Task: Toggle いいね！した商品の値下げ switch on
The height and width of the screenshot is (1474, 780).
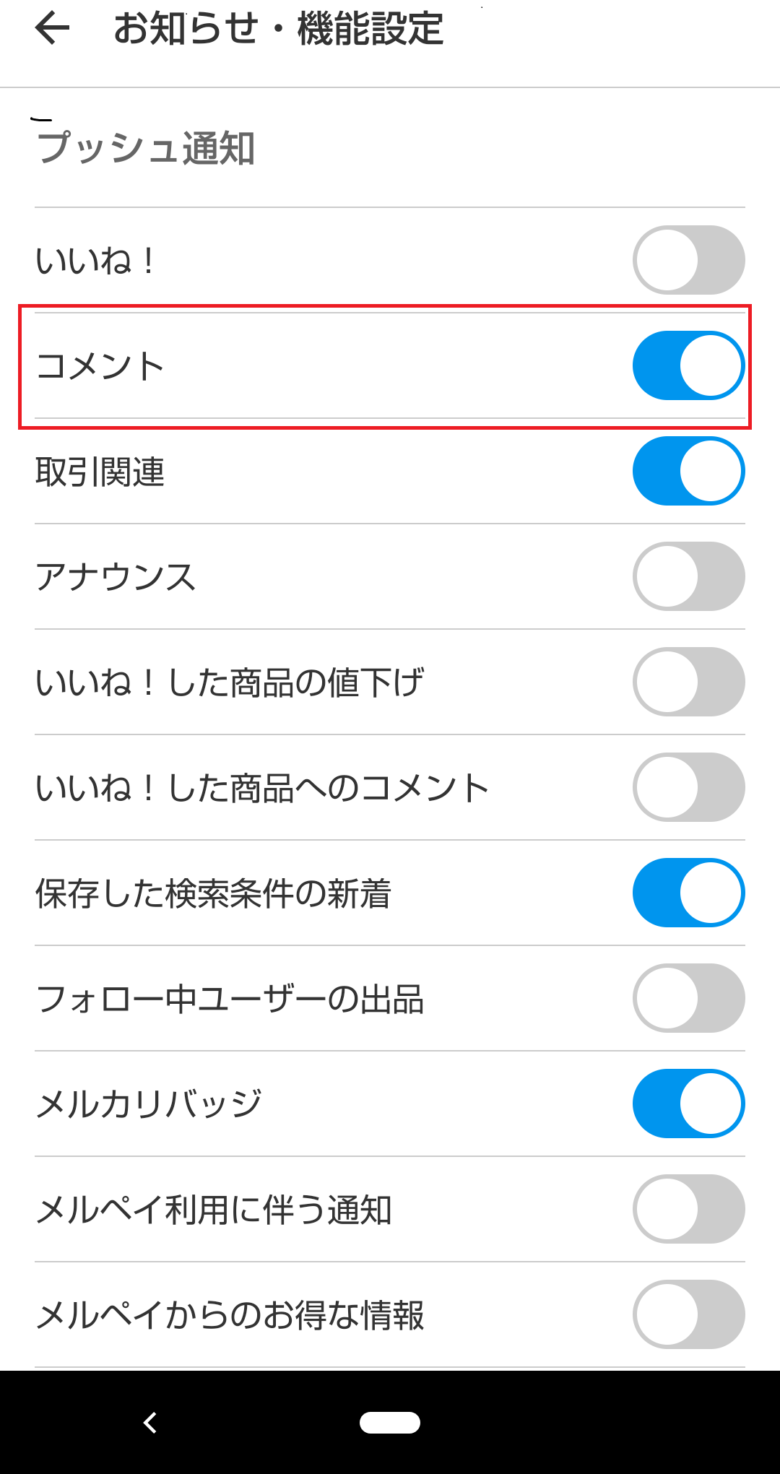Action: point(688,682)
